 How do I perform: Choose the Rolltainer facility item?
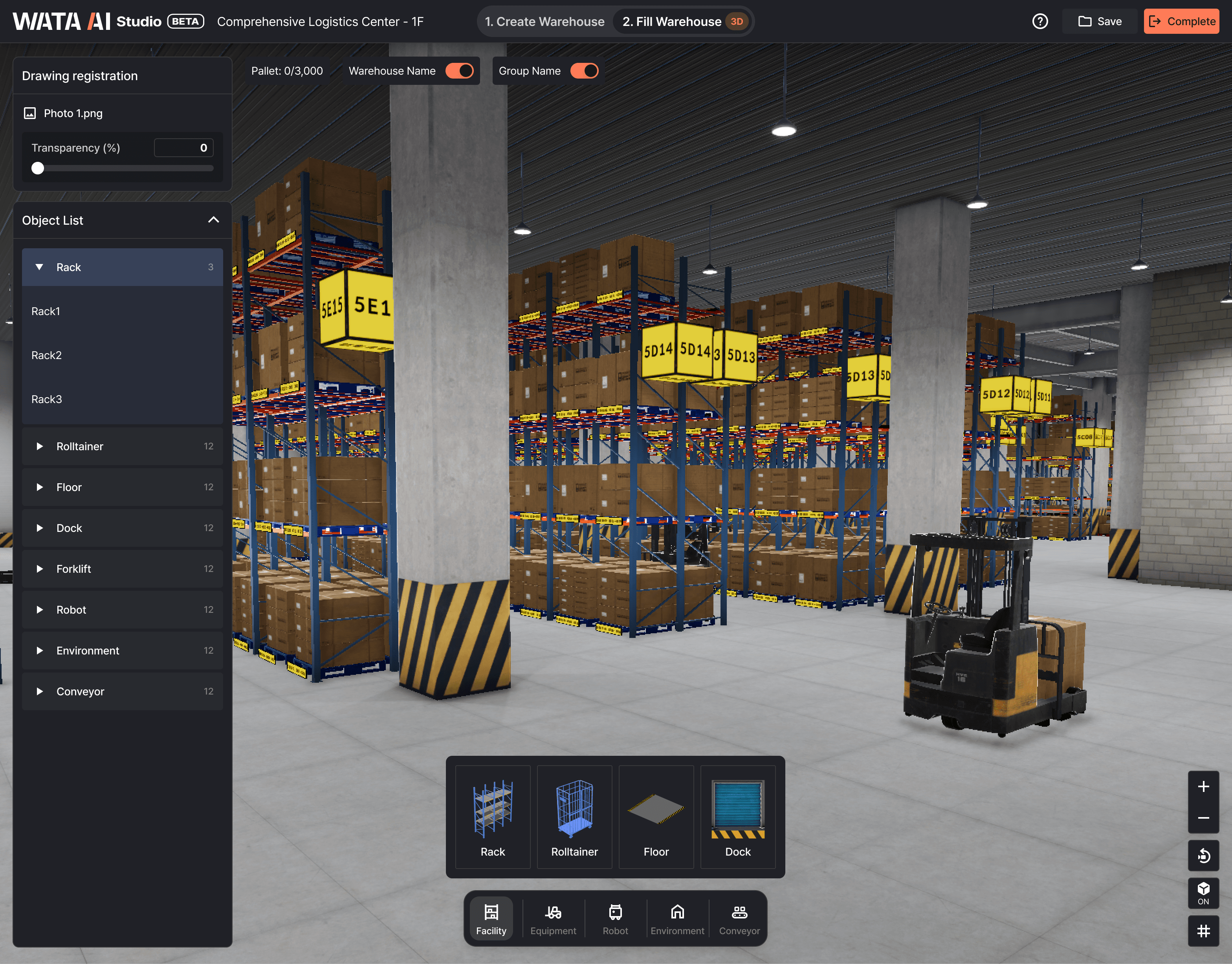[x=574, y=816]
